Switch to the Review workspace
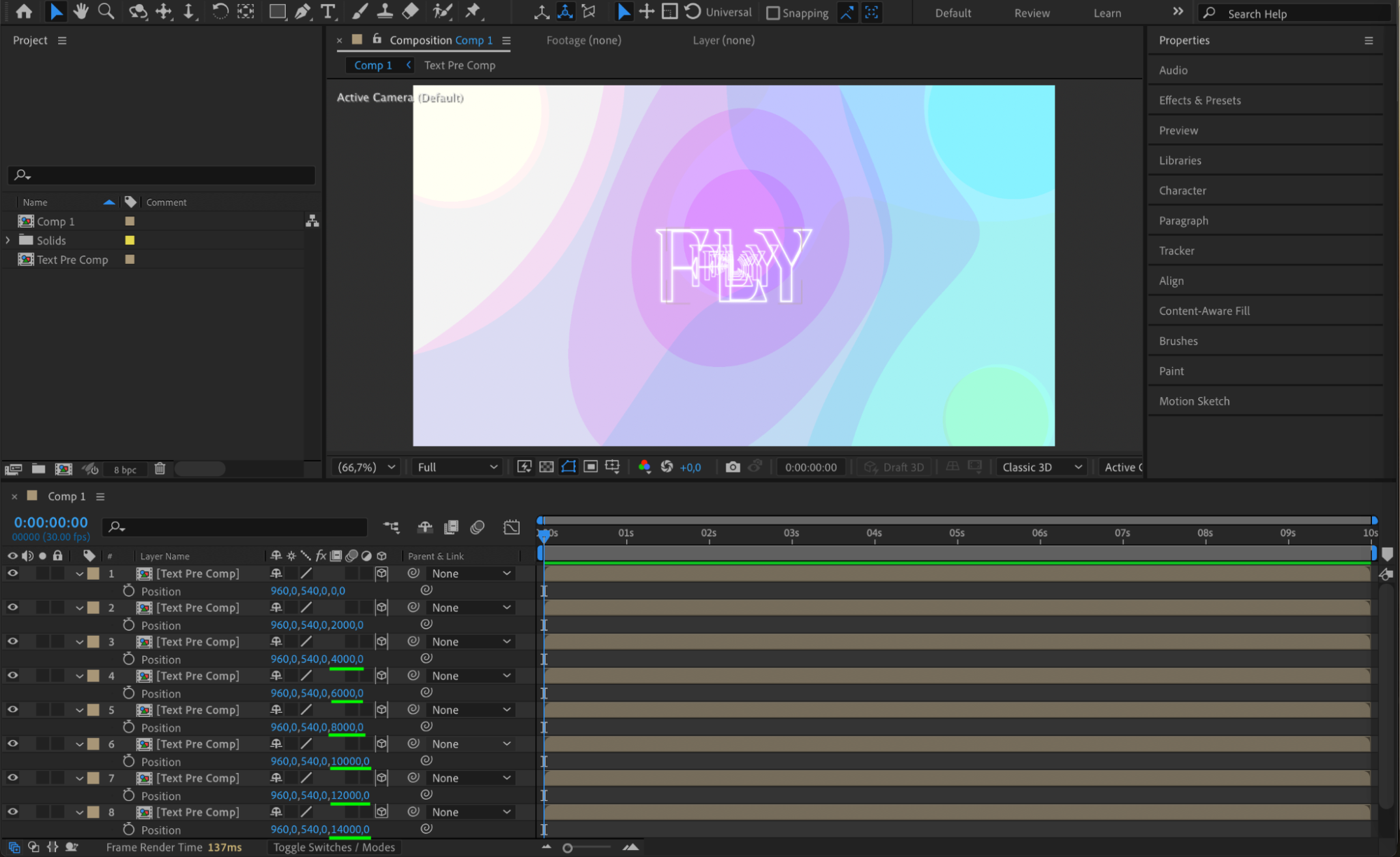The width and height of the screenshot is (1400, 857). 1032,13
